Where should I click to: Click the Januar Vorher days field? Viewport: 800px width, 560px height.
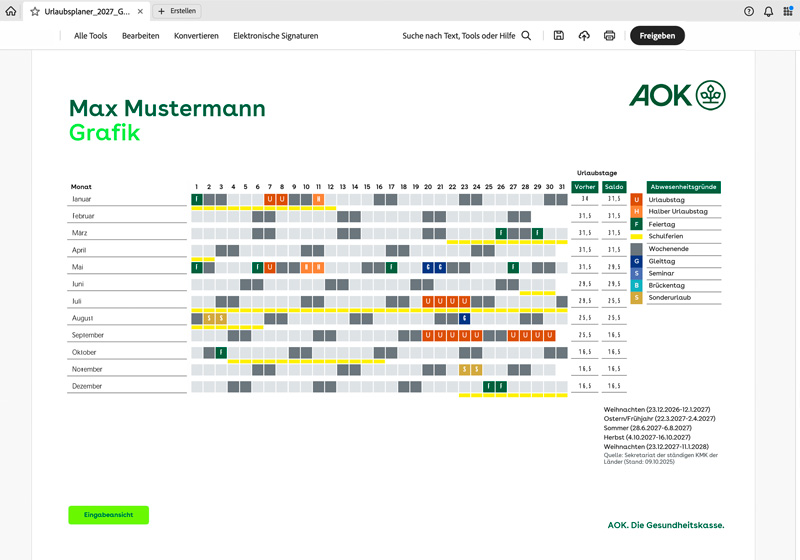584,199
